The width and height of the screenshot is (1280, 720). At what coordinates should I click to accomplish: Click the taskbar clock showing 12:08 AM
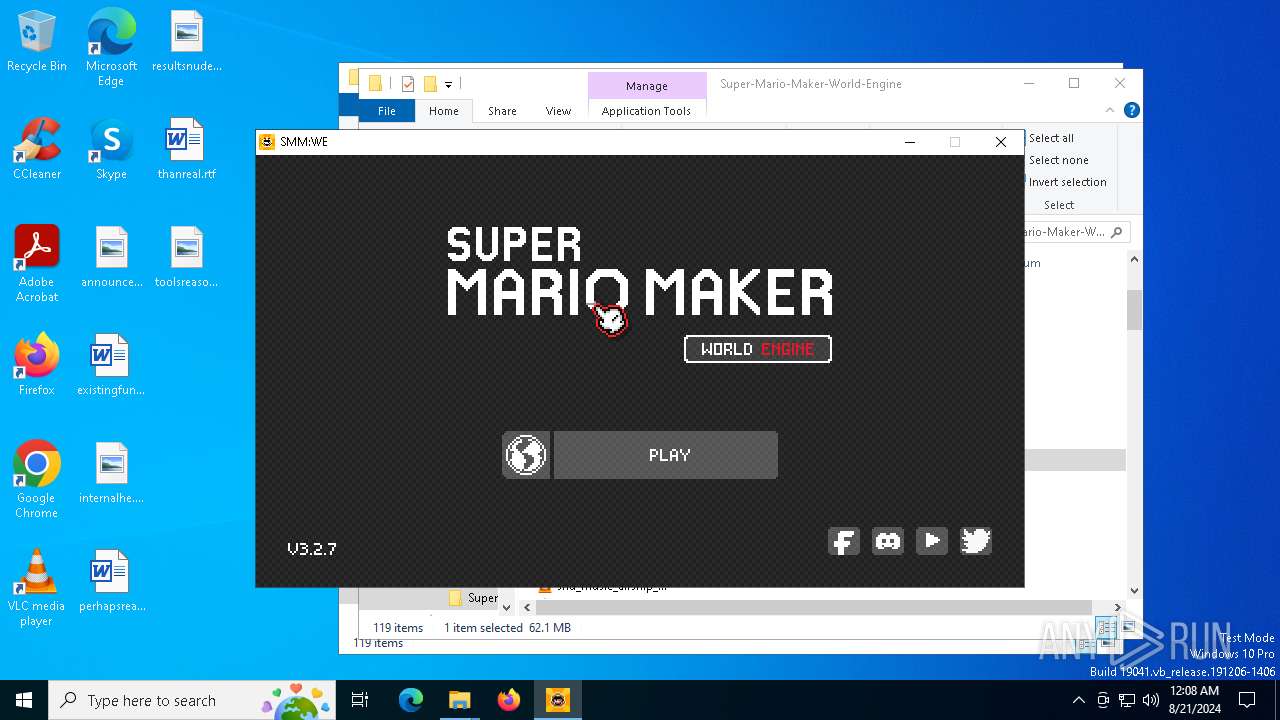pos(1194,700)
